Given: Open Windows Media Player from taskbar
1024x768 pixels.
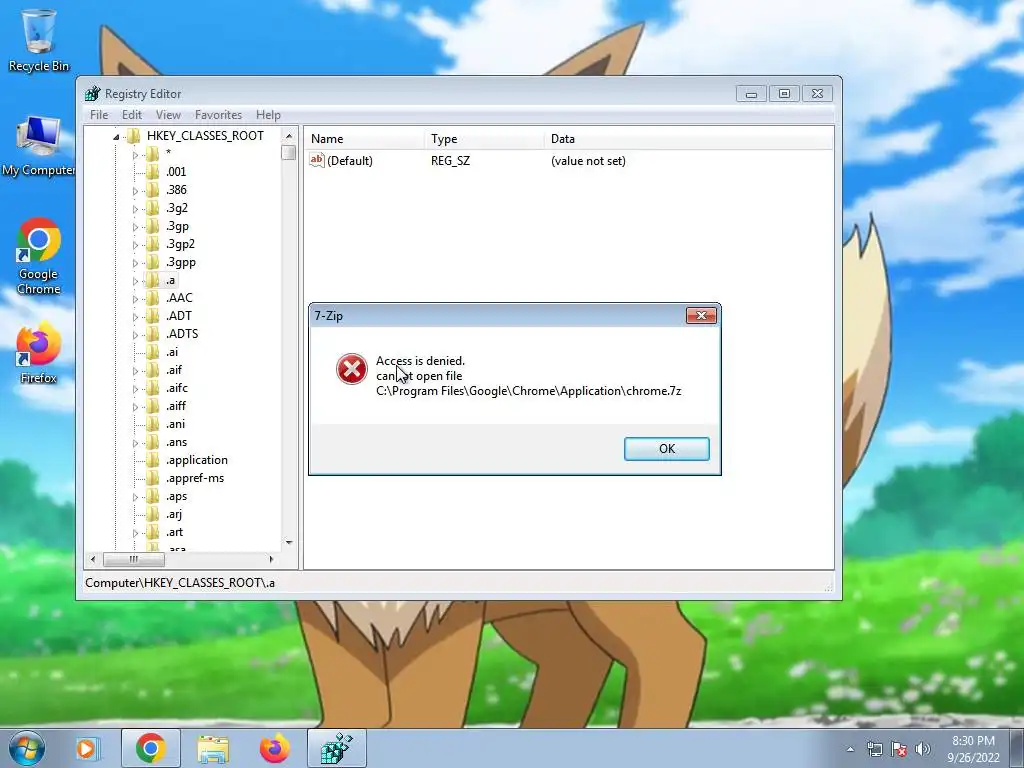Looking at the screenshot, I should (x=87, y=748).
